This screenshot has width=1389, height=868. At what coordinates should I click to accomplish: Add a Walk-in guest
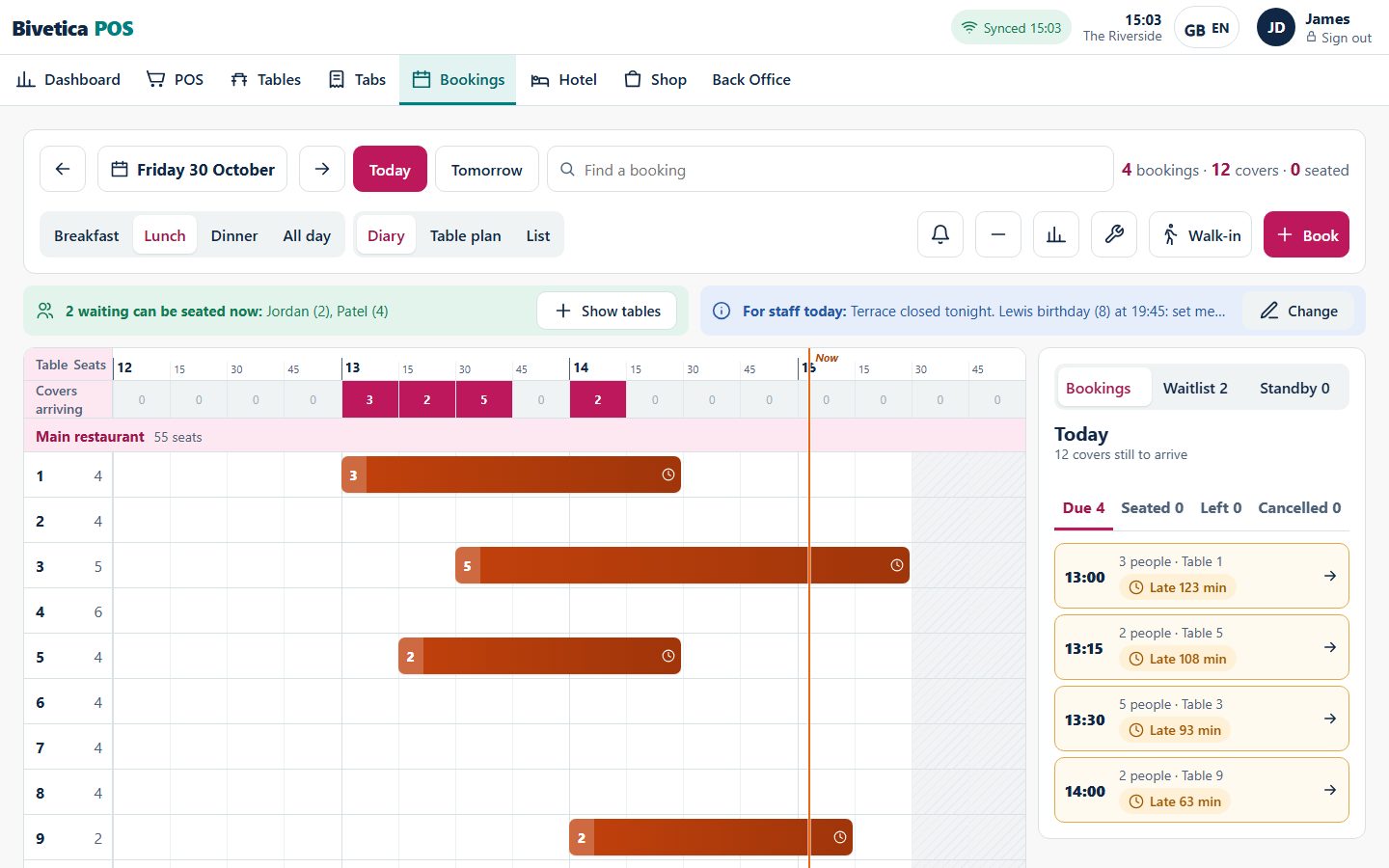(1201, 235)
